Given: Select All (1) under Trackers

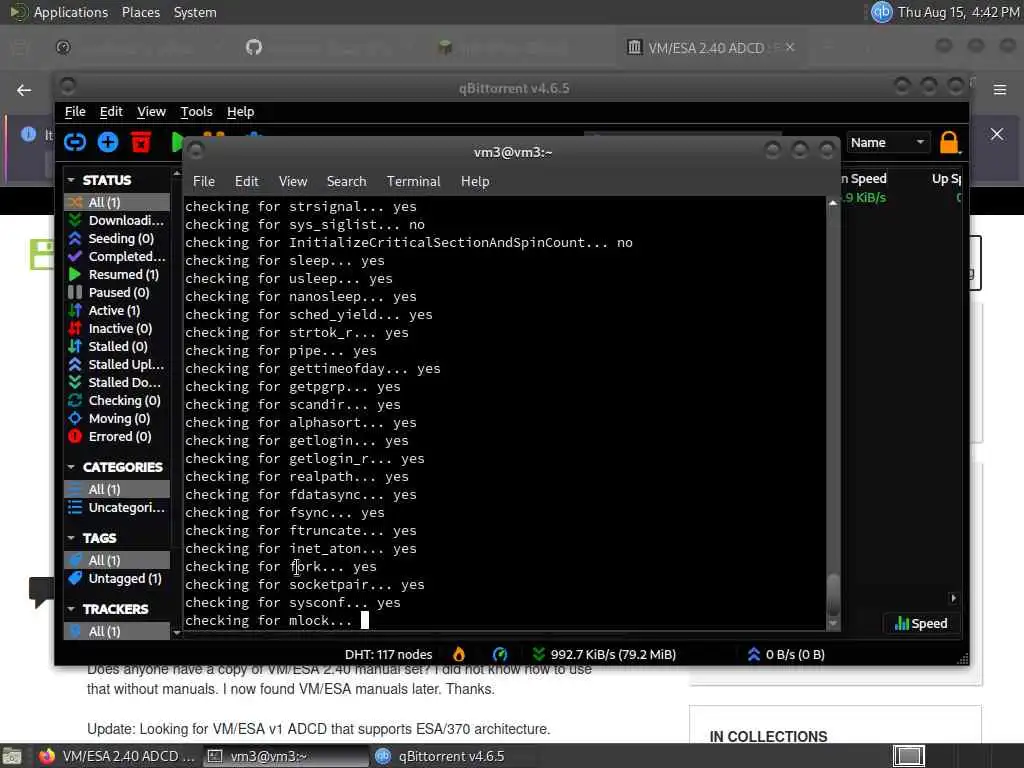Looking at the screenshot, I should pyautogui.click(x=117, y=632).
